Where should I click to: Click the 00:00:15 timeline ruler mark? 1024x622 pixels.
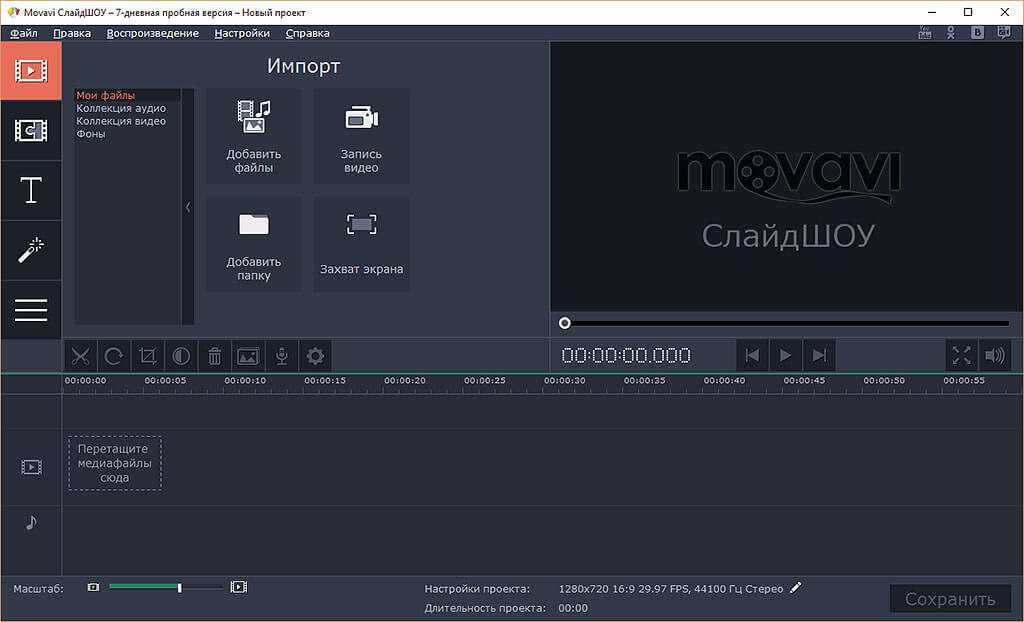[325, 380]
